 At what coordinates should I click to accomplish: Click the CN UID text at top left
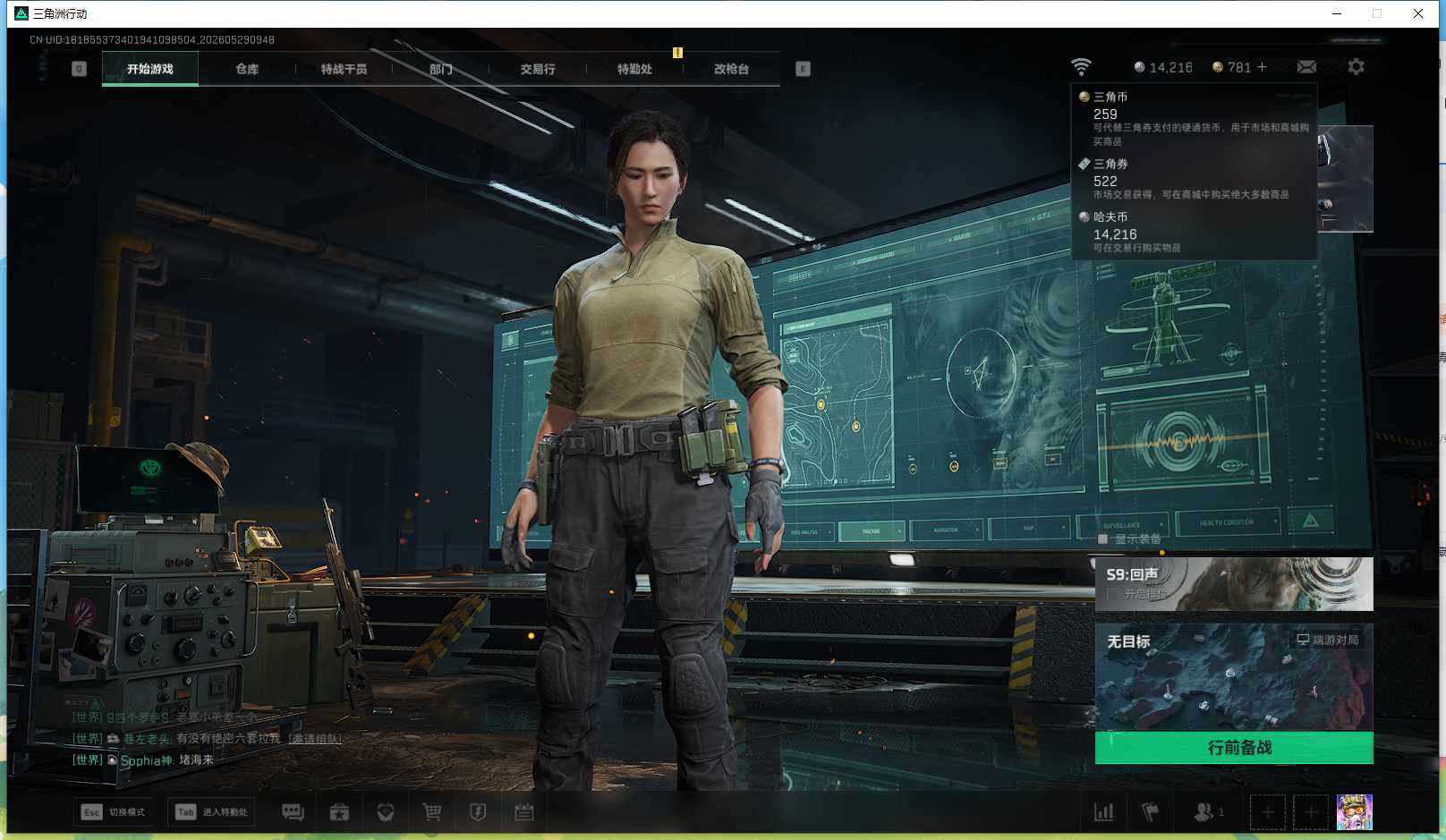152,39
